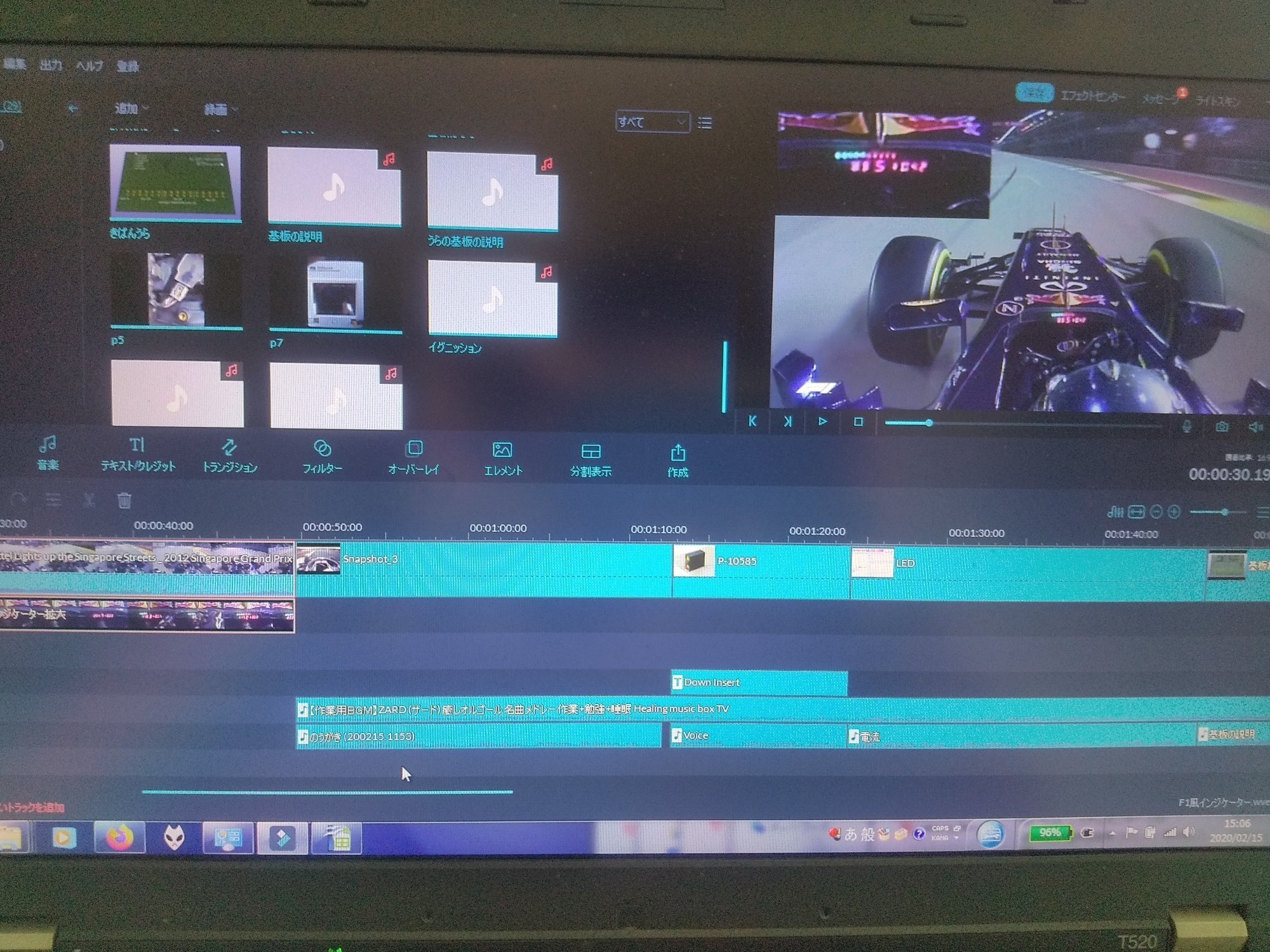Open the オーバーレイ overlays panel
This screenshot has width=1270, height=952.
click(x=413, y=458)
